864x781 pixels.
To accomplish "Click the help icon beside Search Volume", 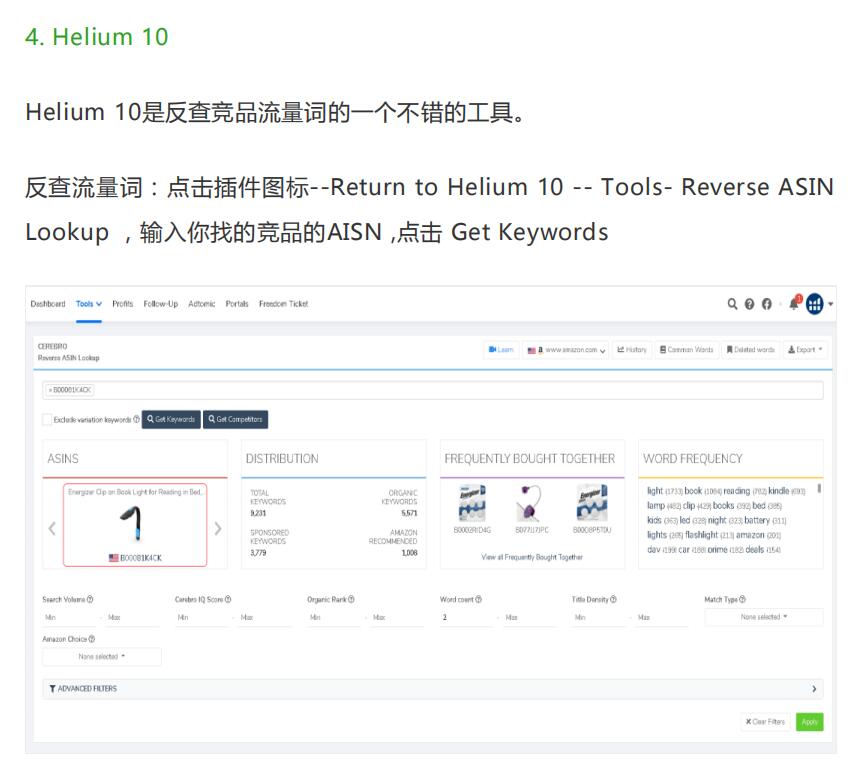I will (x=90, y=599).
